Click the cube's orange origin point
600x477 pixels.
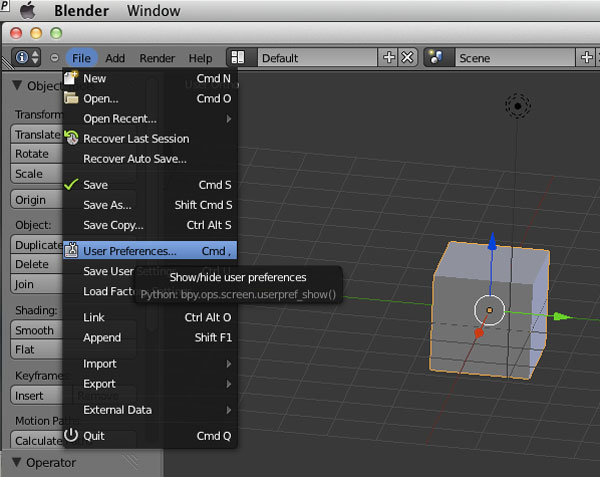coord(489,310)
